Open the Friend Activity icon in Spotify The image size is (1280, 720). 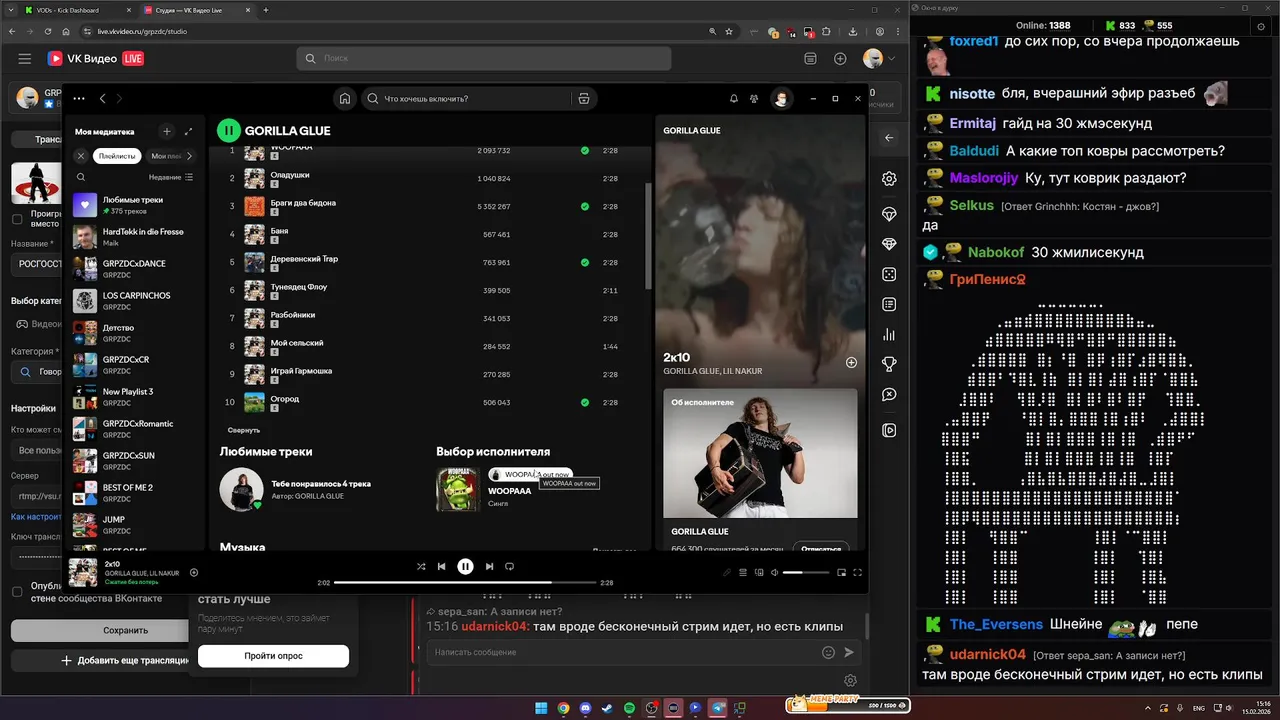754,99
